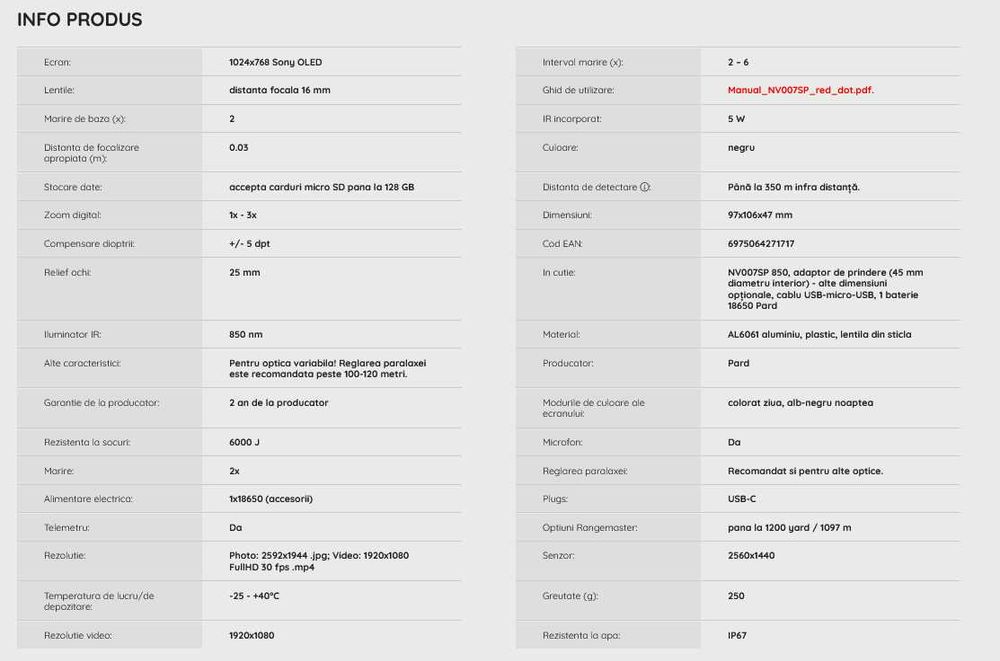Select the 1024x768 Sony OLED value
This screenshot has width=1000, height=661.
pos(275,62)
